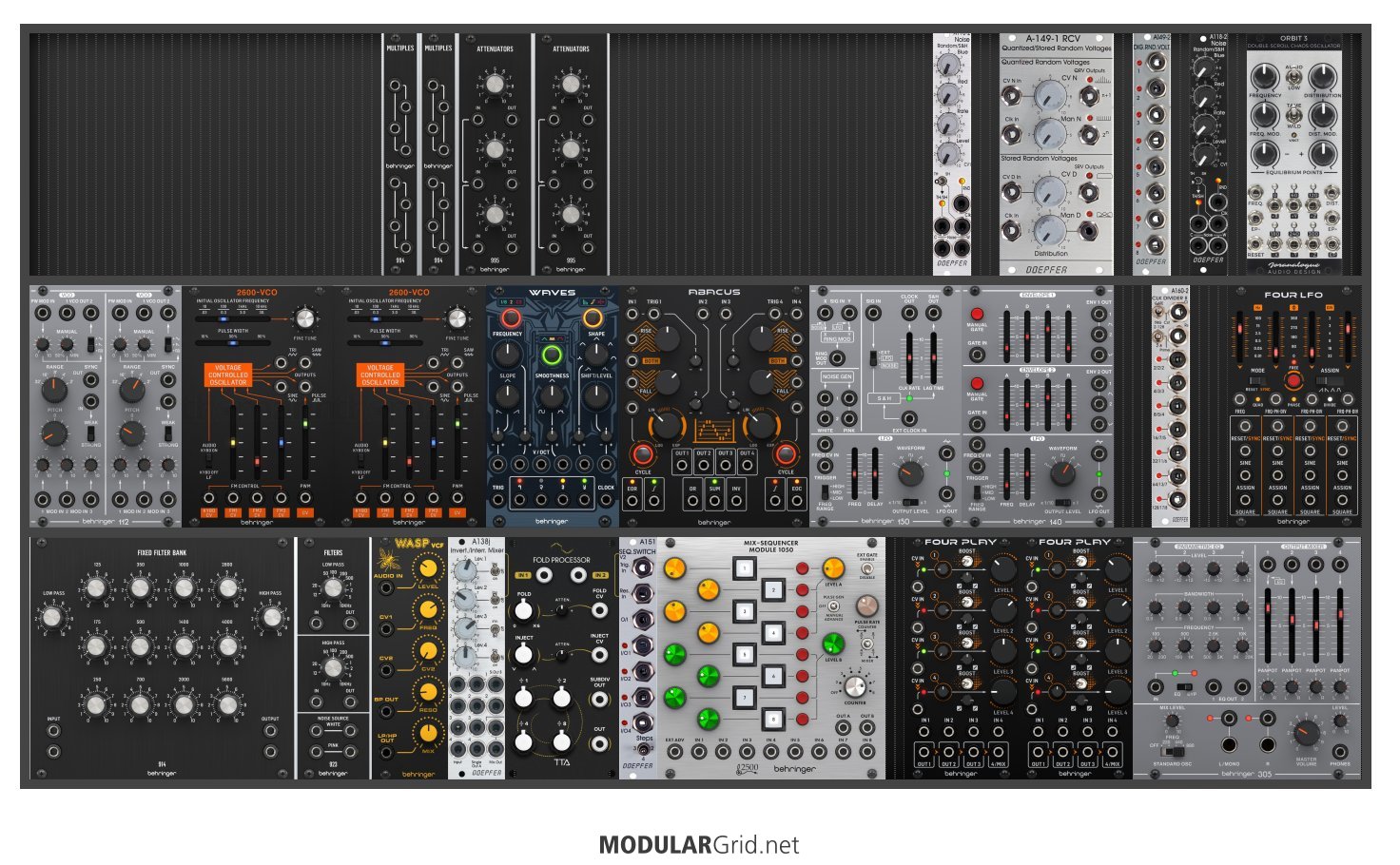The height and width of the screenshot is (865, 1400).
Task: Click the INV jack on Abacus
Action: [x=736, y=500]
